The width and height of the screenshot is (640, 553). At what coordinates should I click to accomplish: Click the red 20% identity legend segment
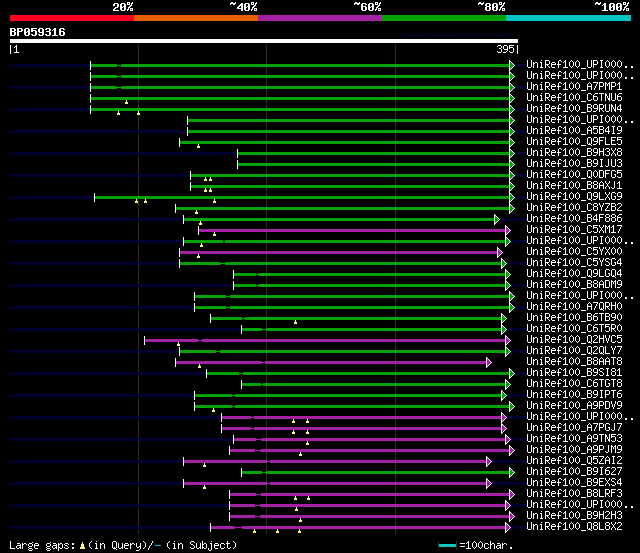(x=72, y=18)
